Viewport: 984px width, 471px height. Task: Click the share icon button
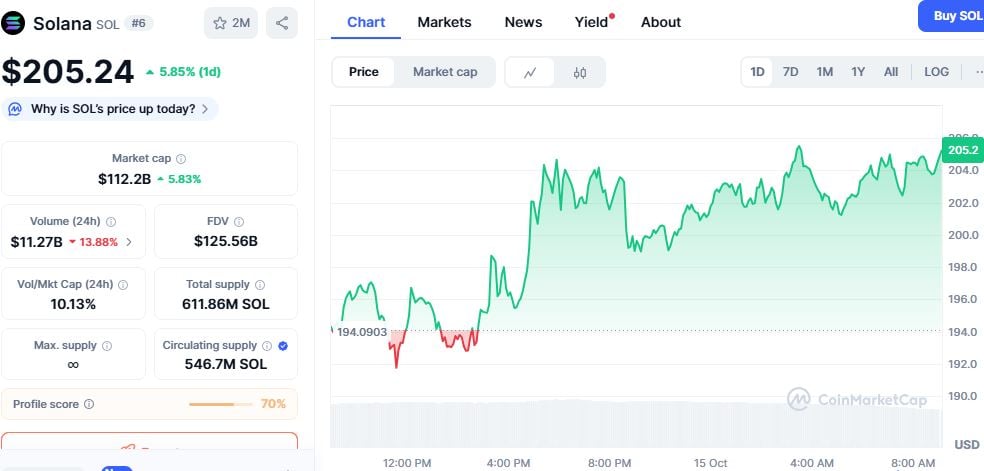(x=282, y=23)
